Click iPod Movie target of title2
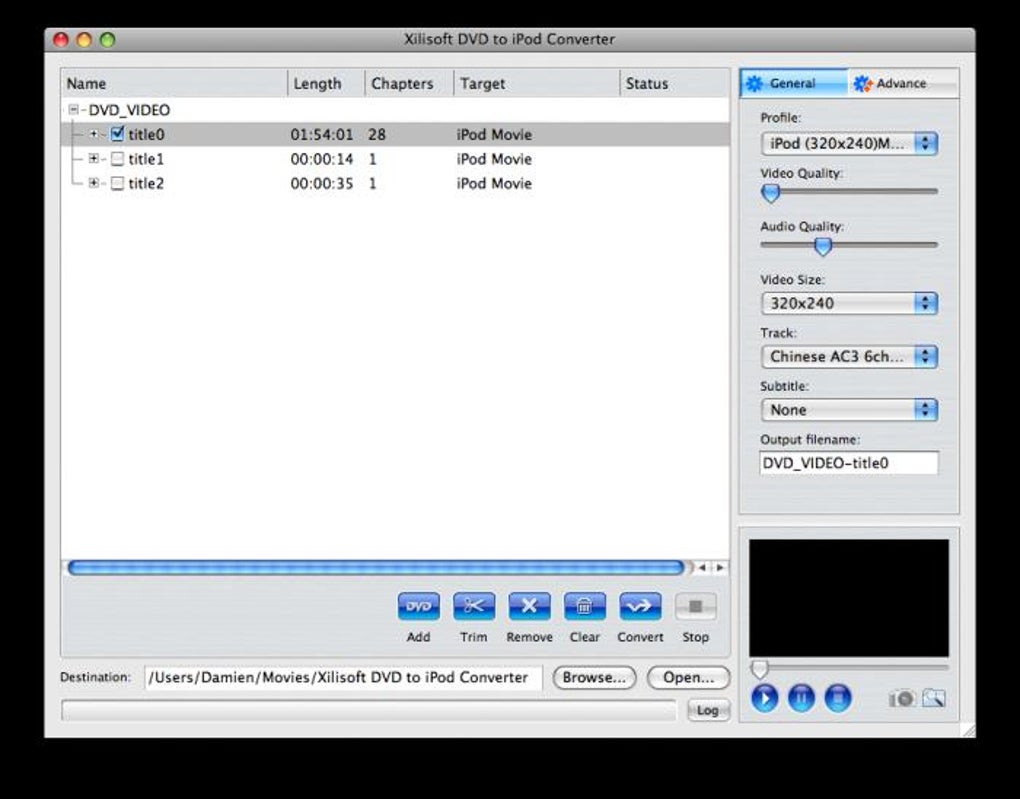The image size is (1020, 799). coord(494,183)
